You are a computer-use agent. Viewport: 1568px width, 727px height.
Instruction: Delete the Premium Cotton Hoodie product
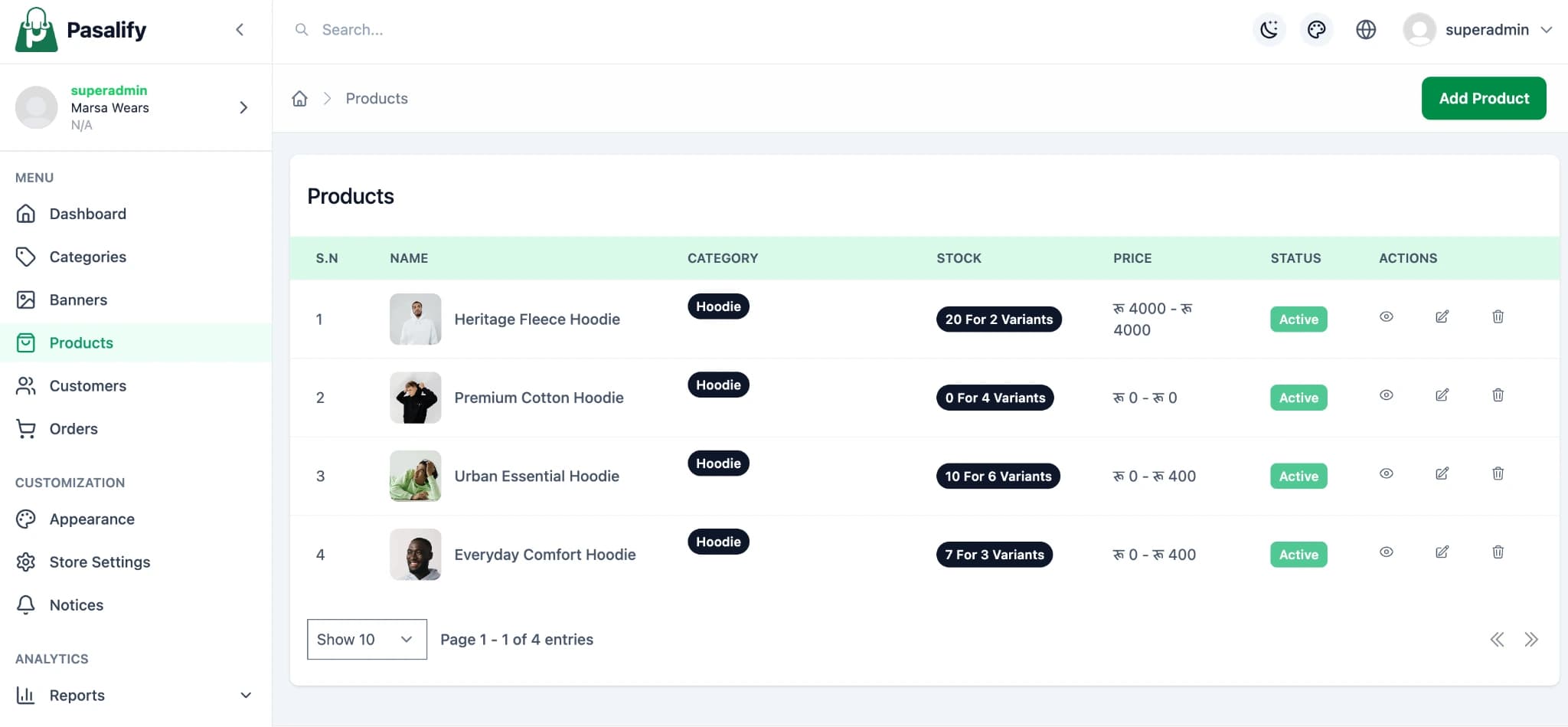(1498, 395)
